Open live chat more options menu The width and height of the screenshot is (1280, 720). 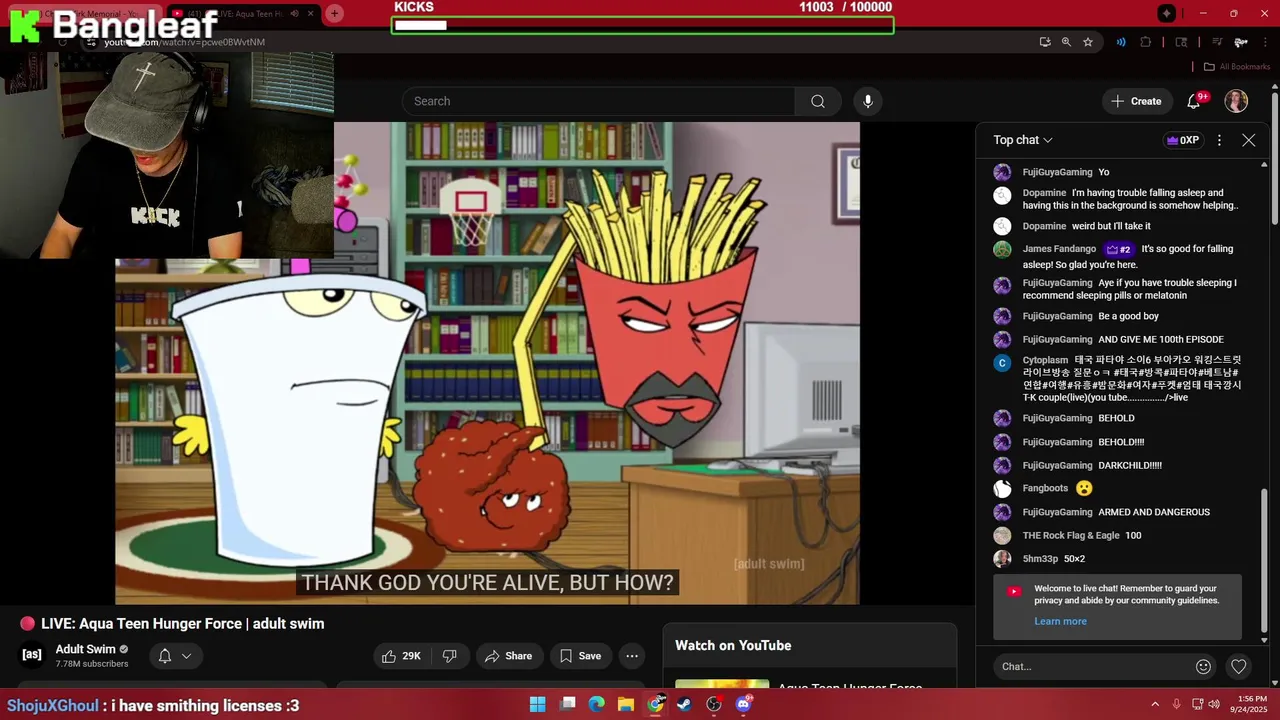pyautogui.click(x=1219, y=140)
